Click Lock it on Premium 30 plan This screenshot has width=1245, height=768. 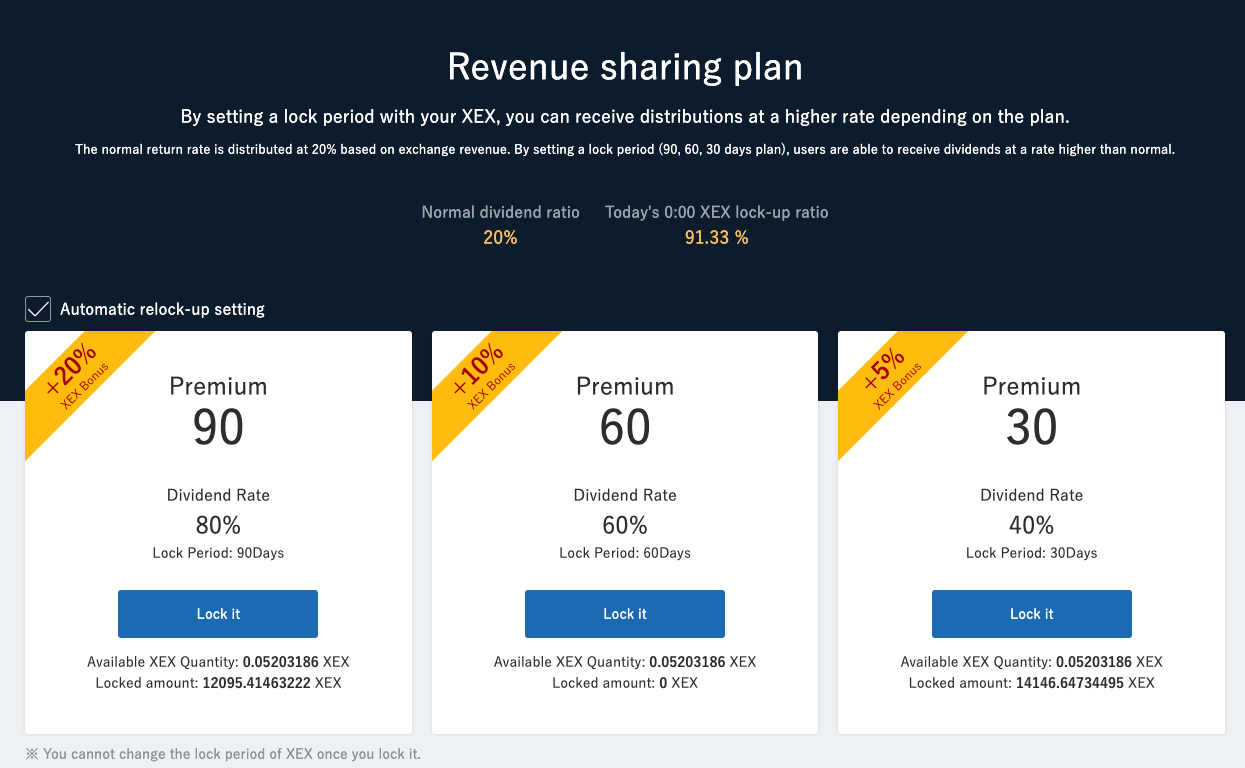1031,614
